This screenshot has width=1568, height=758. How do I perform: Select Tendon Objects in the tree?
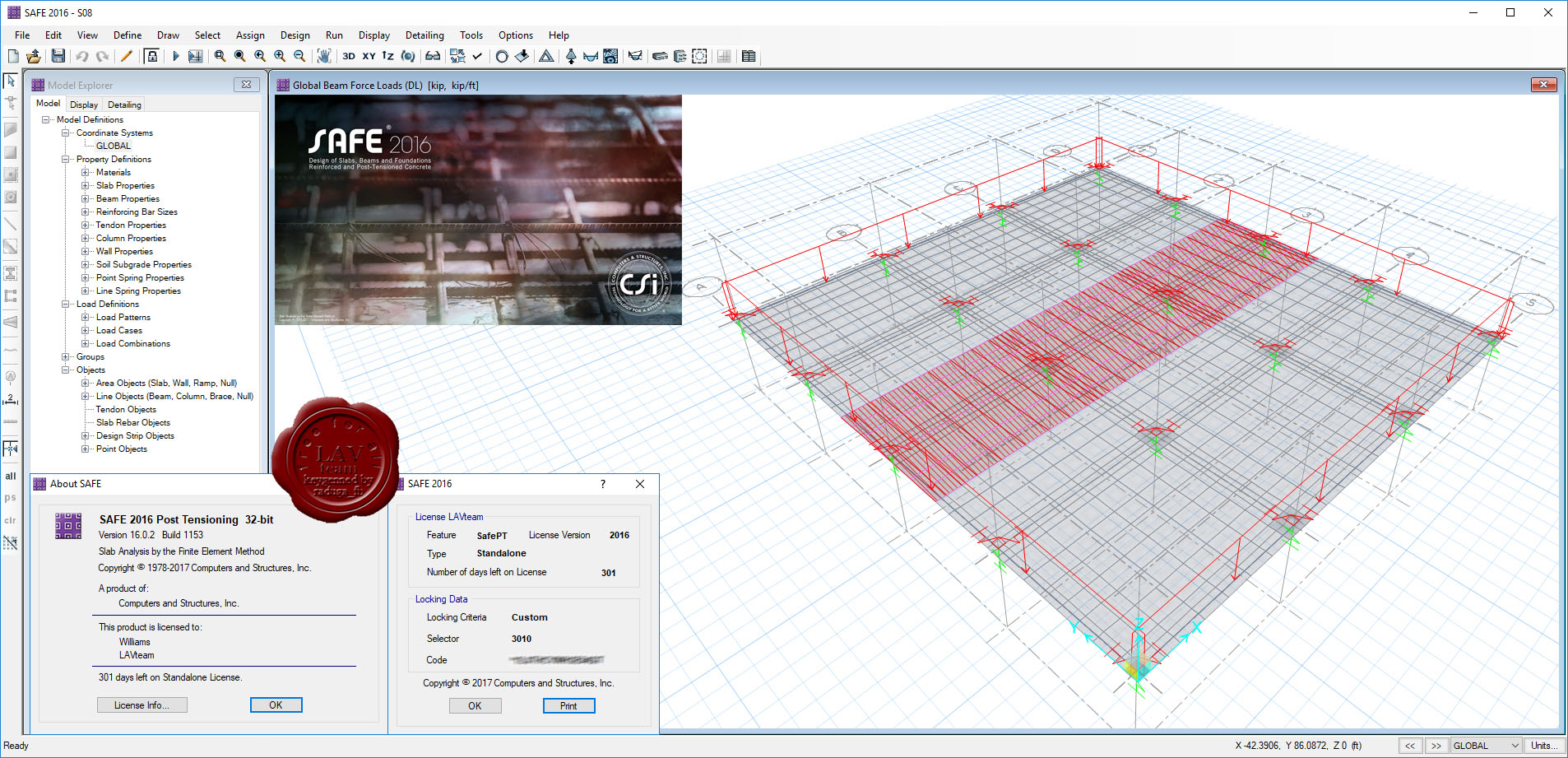(x=126, y=409)
